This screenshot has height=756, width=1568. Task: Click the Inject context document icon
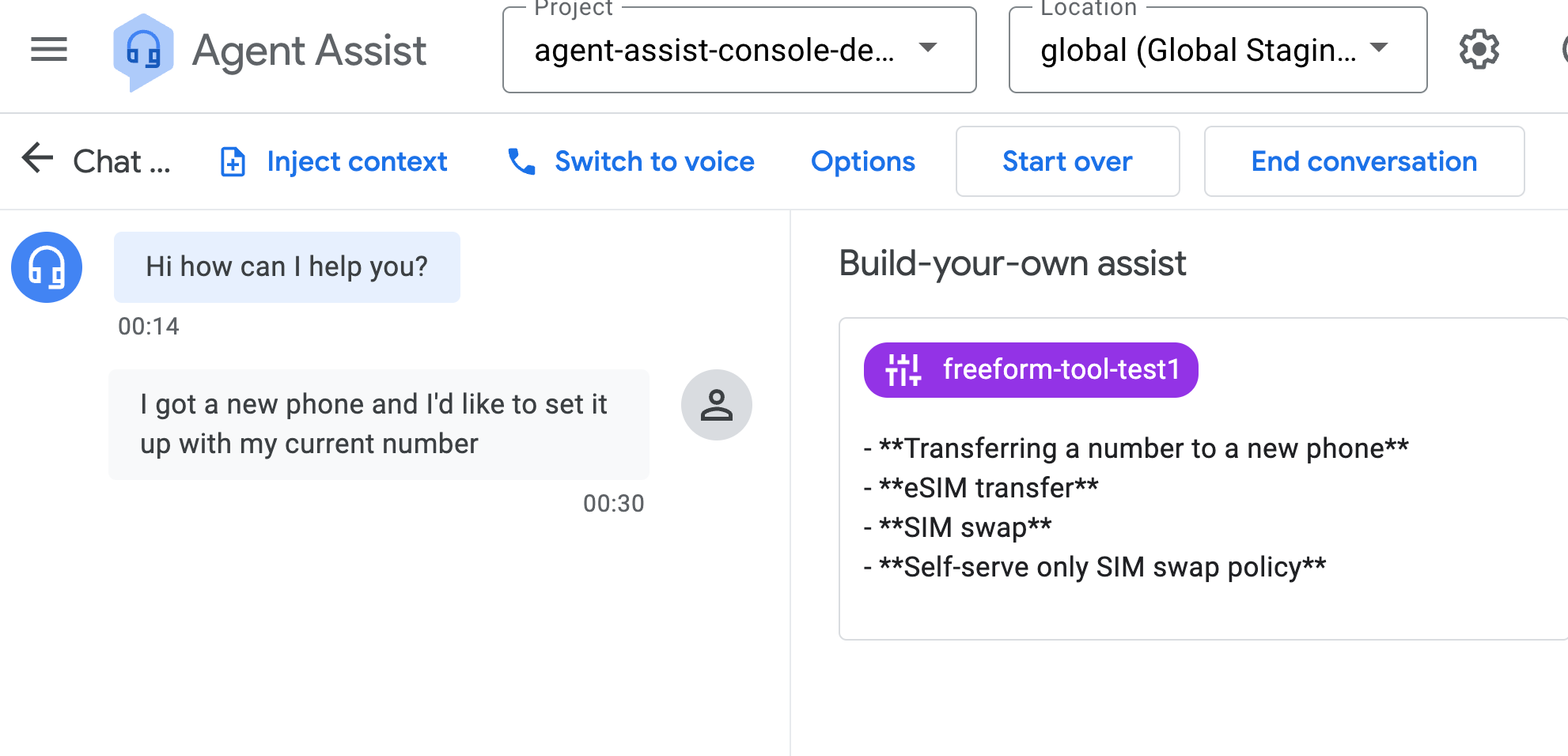pyautogui.click(x=233, y=161)
